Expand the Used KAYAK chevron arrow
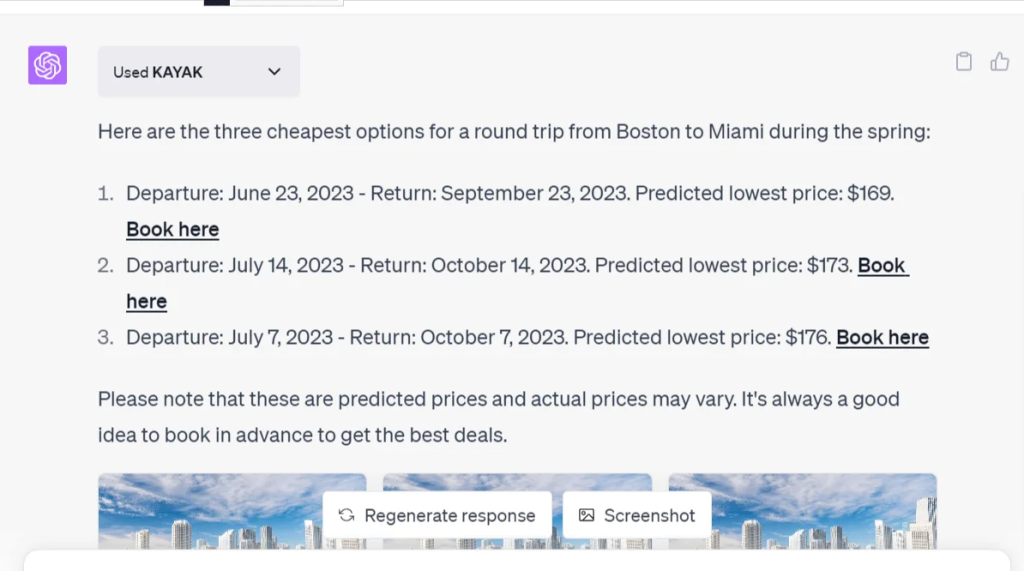Screen dimensions: 1024x571 275,72
